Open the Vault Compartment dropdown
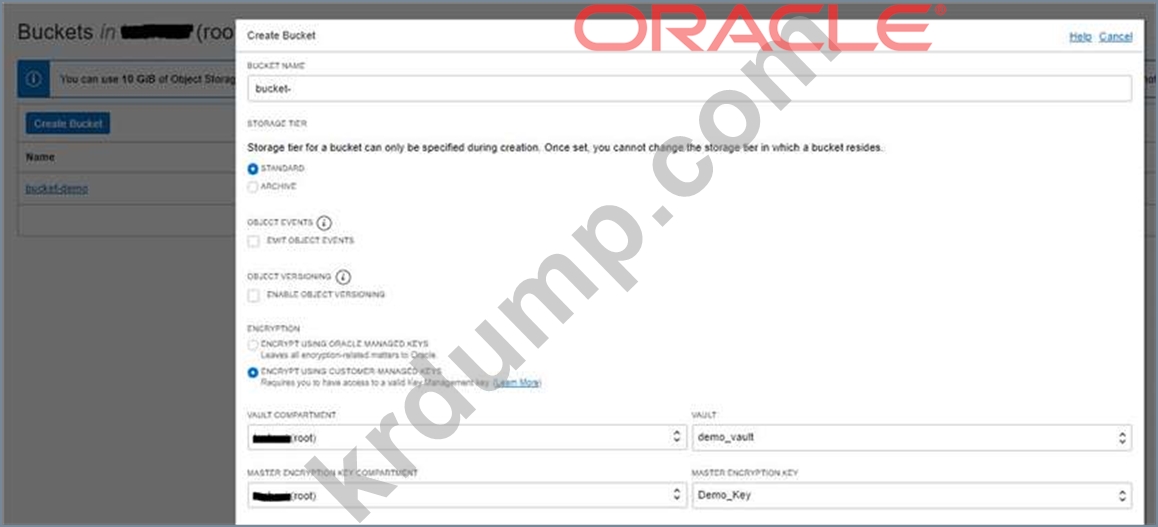Image resolution: width=1158 pixels, height=527 pixels. pos(467,438)
